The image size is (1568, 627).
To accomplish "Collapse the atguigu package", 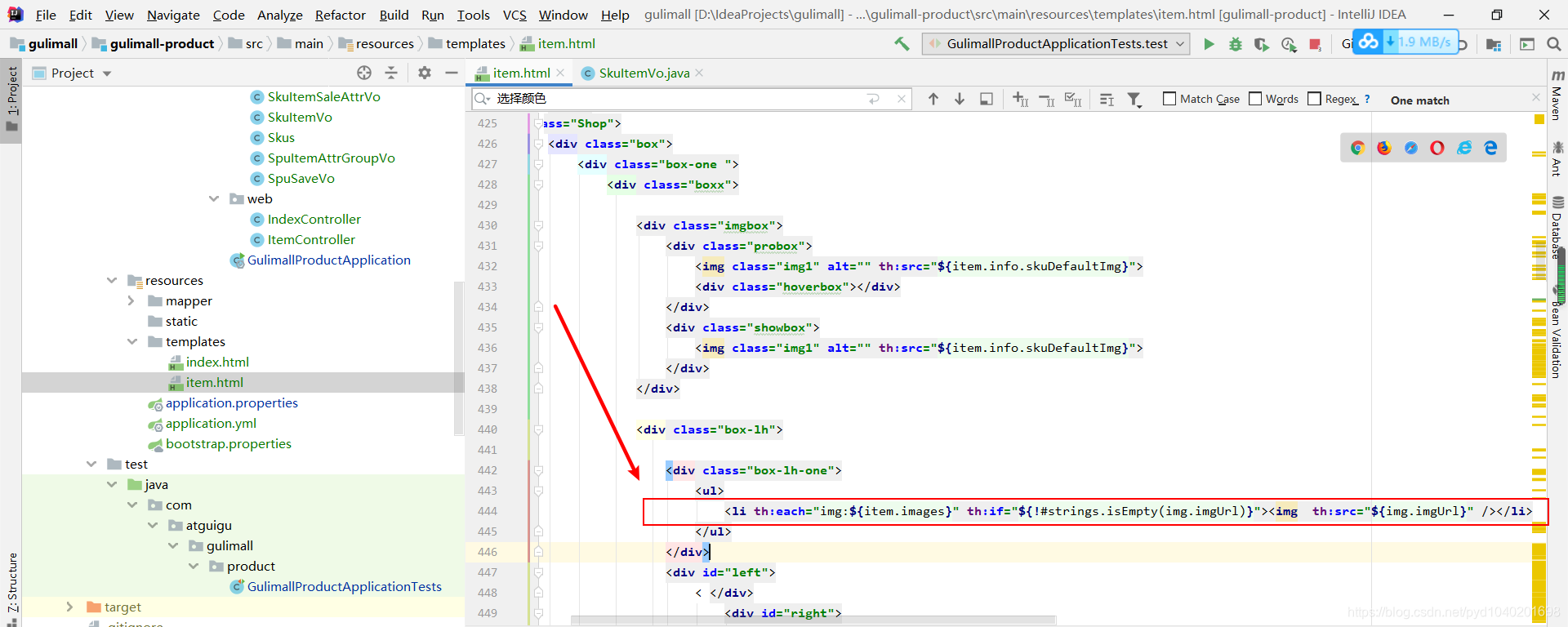I will (x=153, y=526).
